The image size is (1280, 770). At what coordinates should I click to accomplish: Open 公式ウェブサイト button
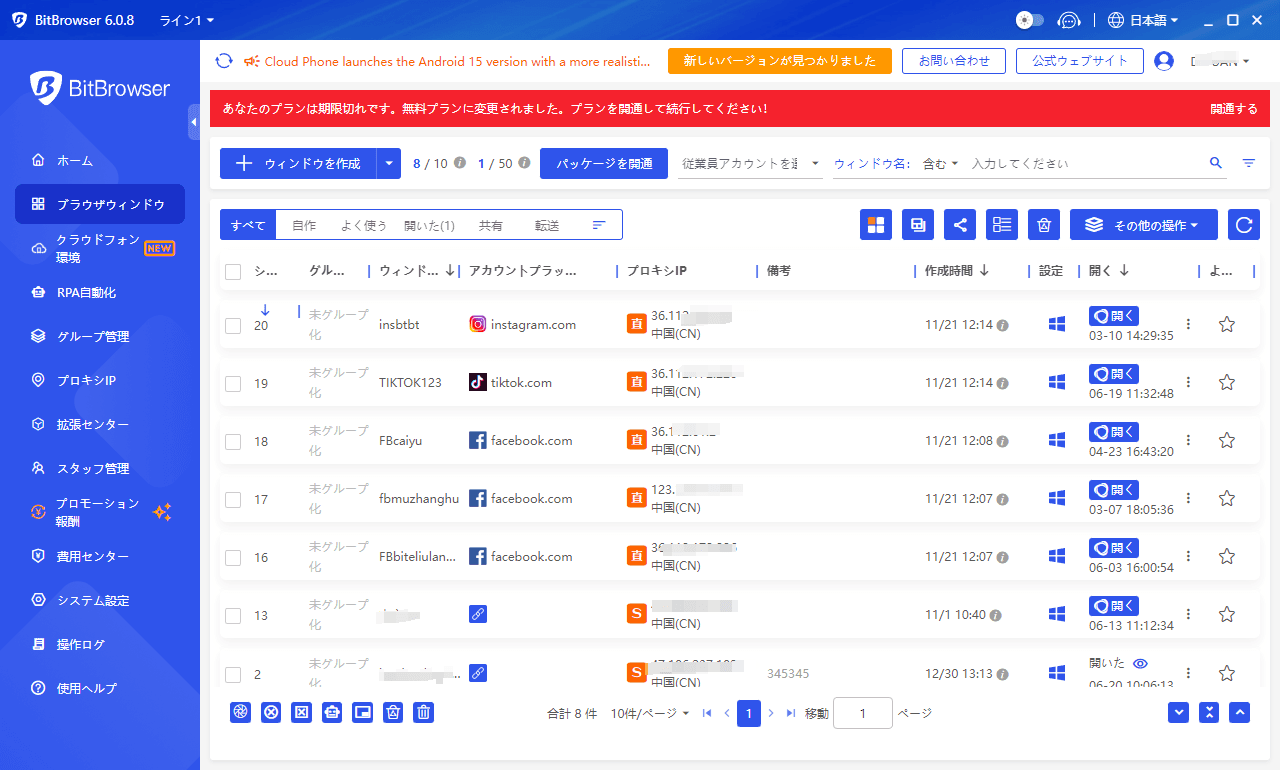coord(1080,61)
